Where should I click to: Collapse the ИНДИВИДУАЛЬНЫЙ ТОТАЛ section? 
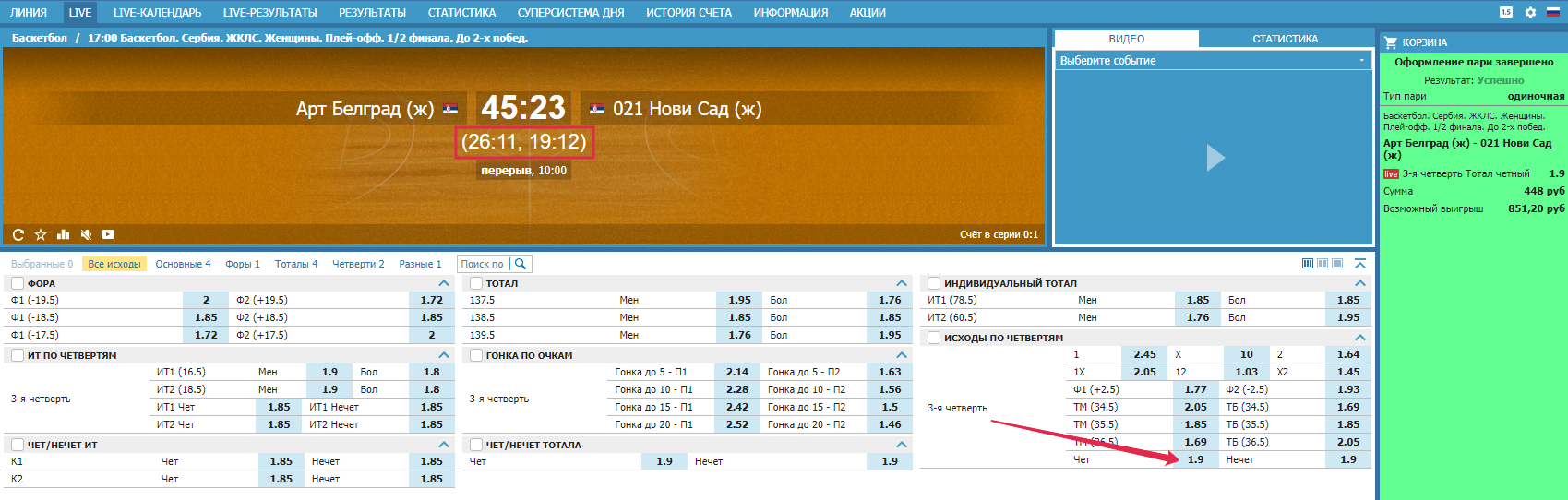1359,283
